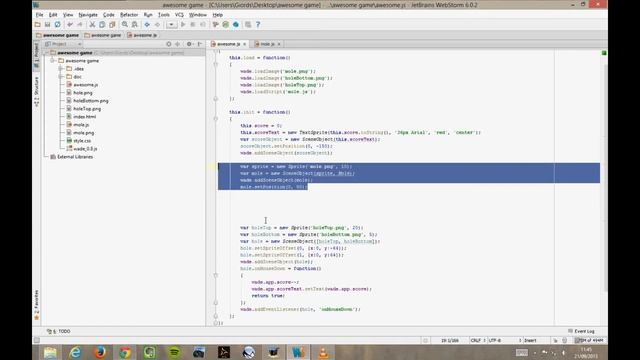Open the Navigate menu
The height and width of the screenshot is (360, 640).
coord(88,15)
